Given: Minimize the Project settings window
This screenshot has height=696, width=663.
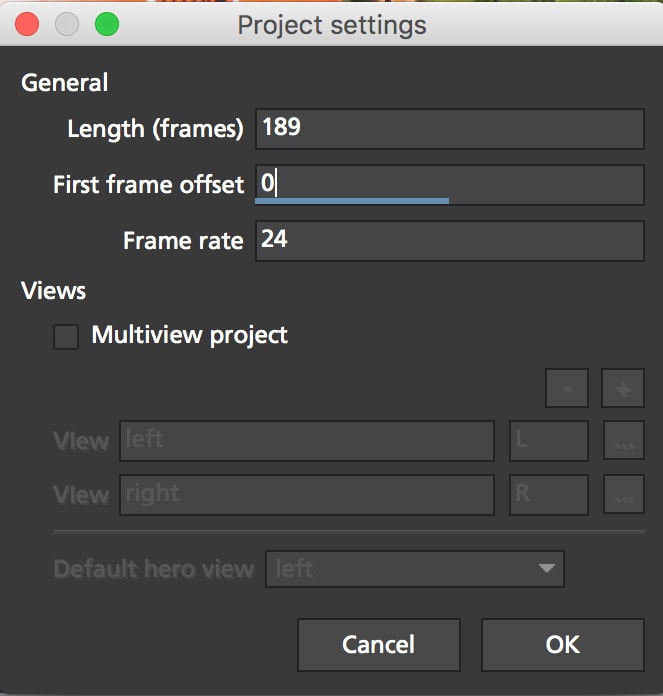Looking at the screenshot, I should tap(66, 24).
